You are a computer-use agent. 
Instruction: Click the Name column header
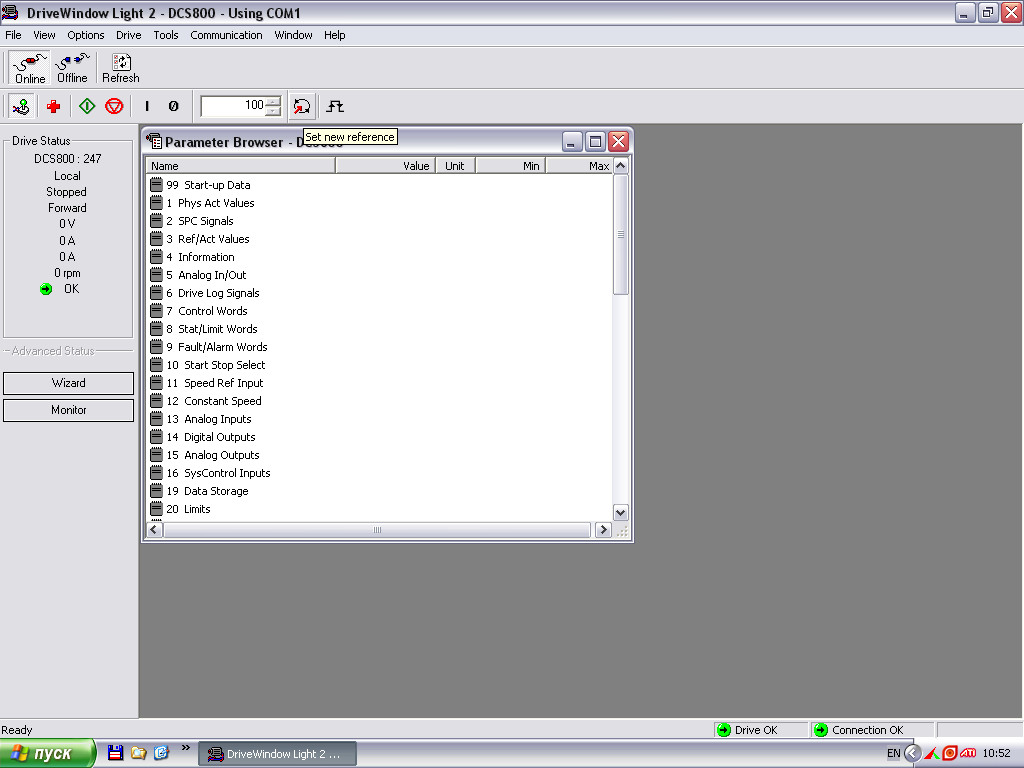click(240, 166)
